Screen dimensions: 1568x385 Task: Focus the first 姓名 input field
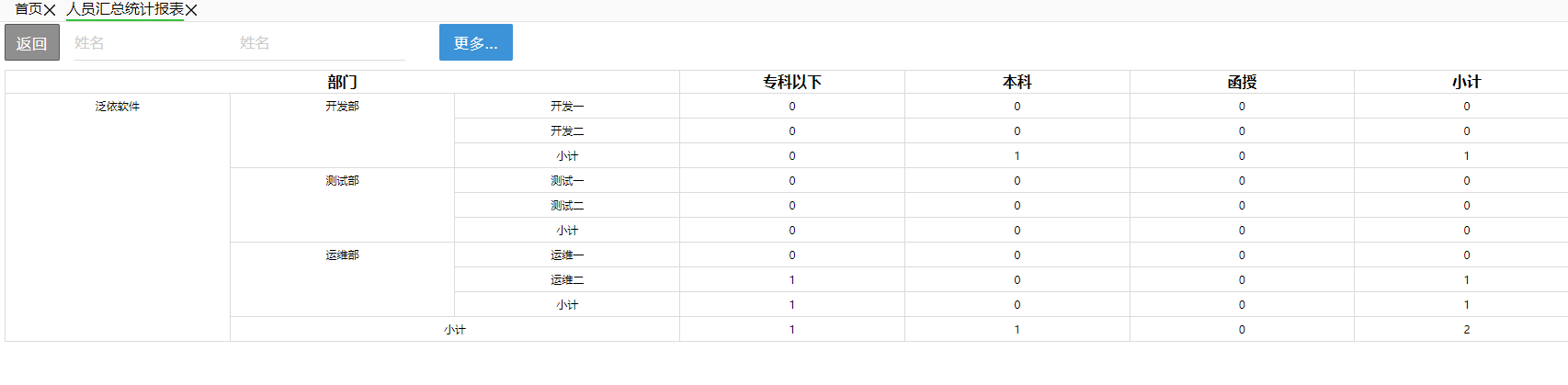pos(147,43)
